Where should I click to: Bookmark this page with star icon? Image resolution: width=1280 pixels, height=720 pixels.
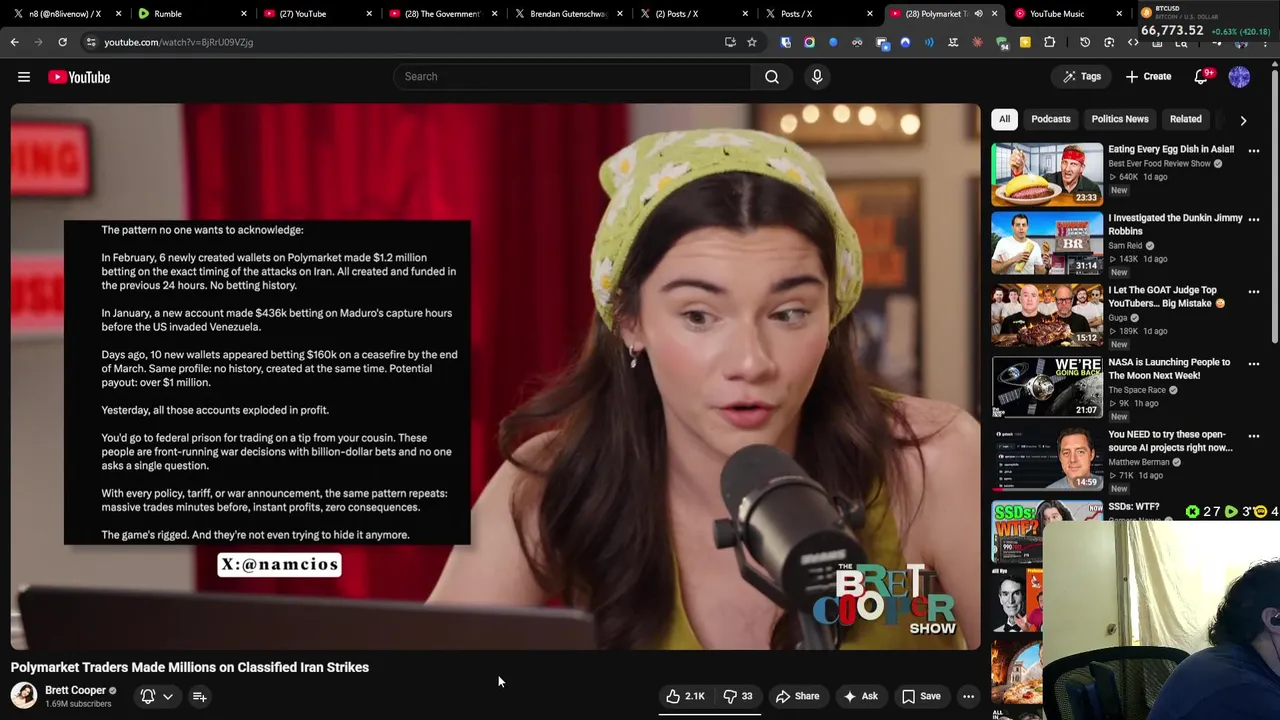click(x=751, y=42)
